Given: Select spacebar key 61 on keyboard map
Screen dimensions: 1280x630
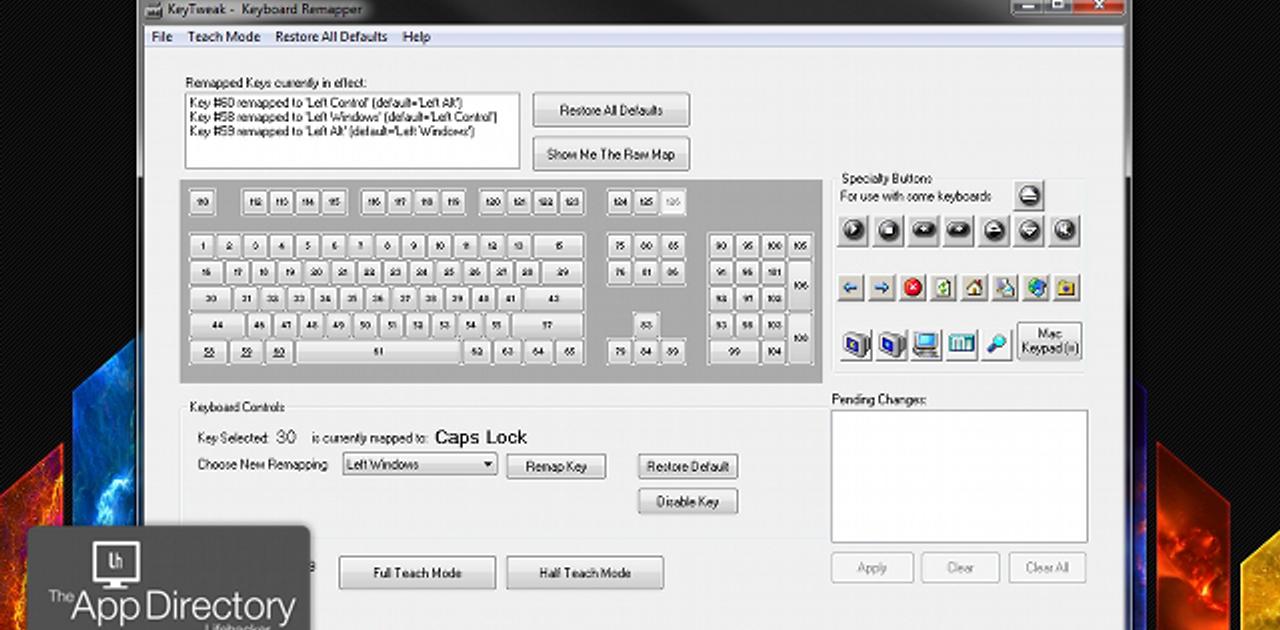Looking at the screenshot, I should coord(378,352).
